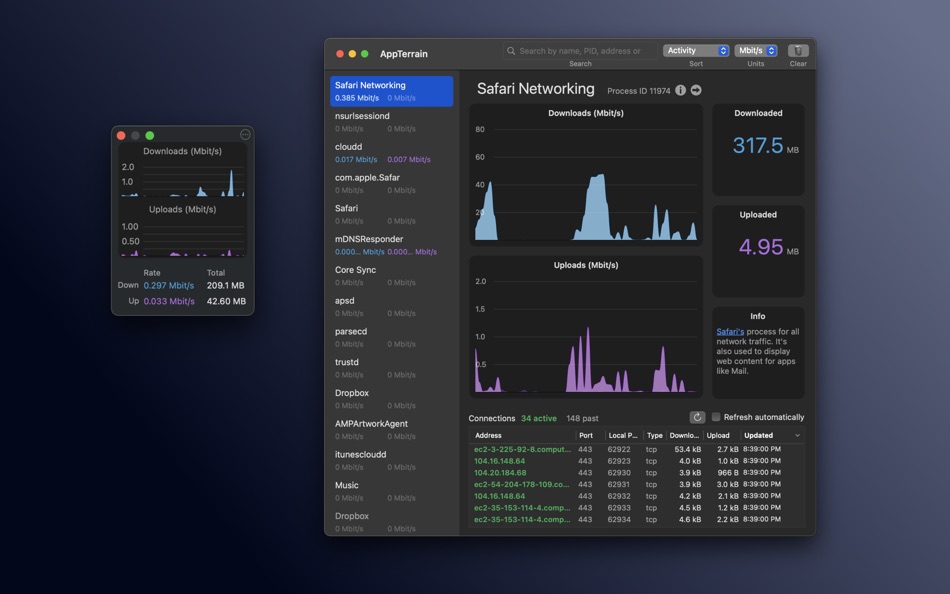This screenshot has height=594, width=950.
Task: Select connection row with local port 62923
Action: tap(636, 461)
